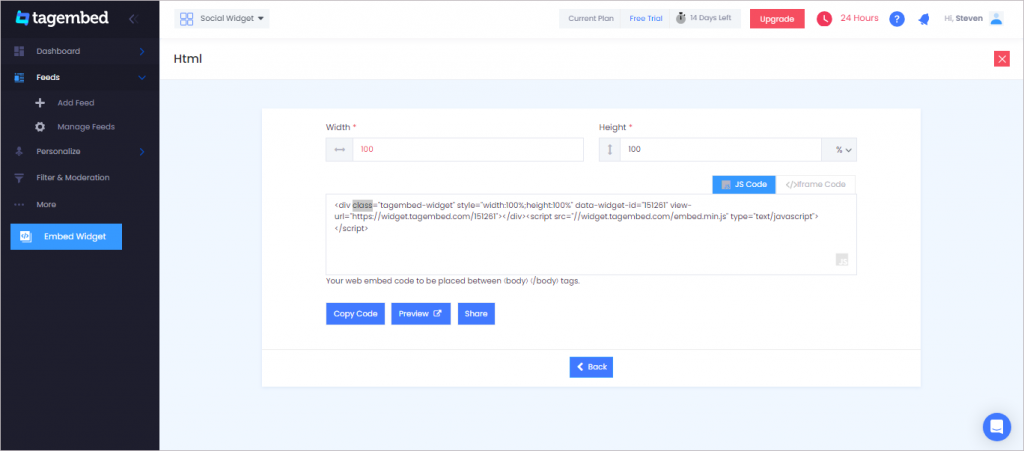Click the Preview button
The width and height of the screenshot is (1024, 451).
click(x=421, y=314)
